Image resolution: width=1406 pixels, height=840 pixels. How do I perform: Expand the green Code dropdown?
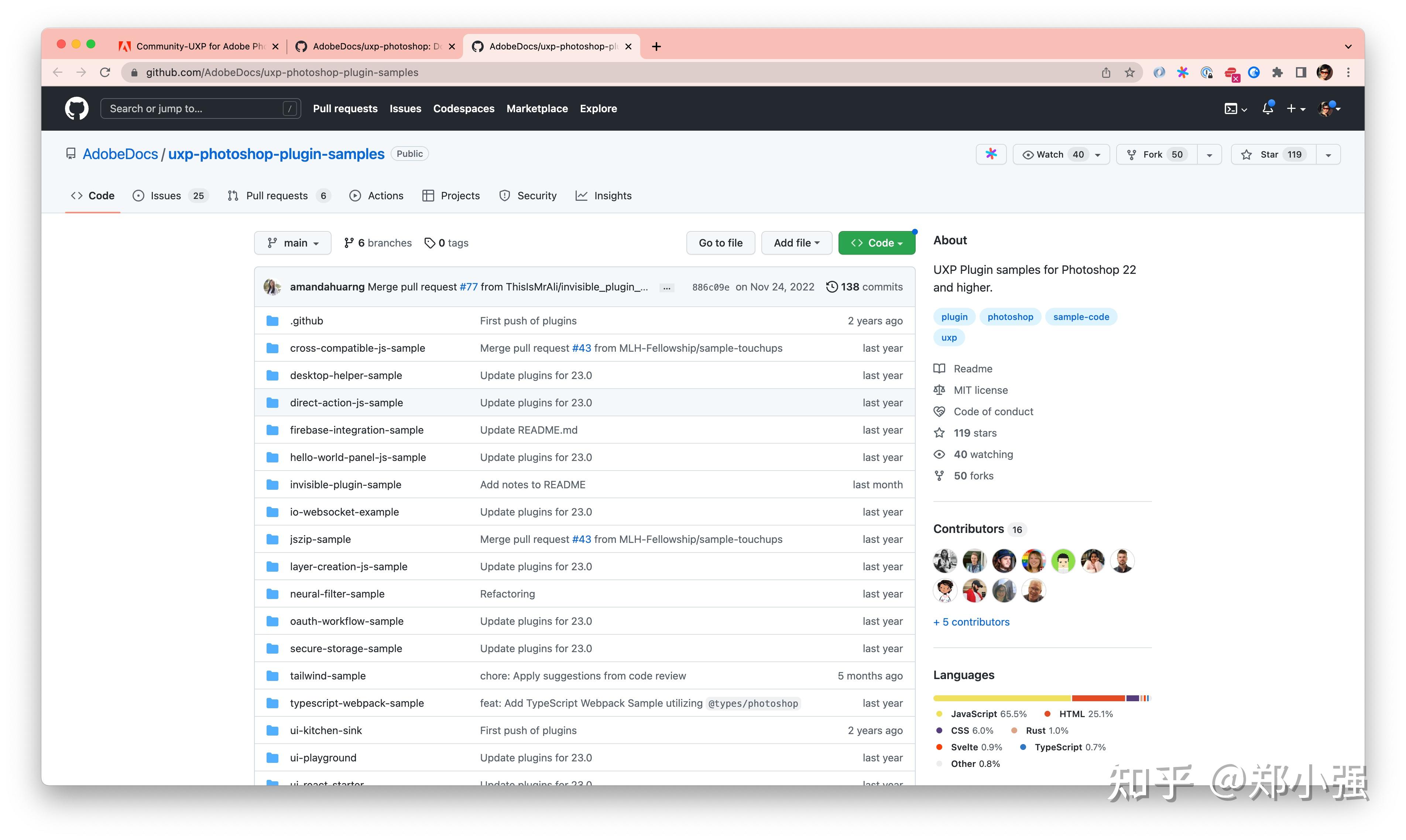click(x=876, y=243)
